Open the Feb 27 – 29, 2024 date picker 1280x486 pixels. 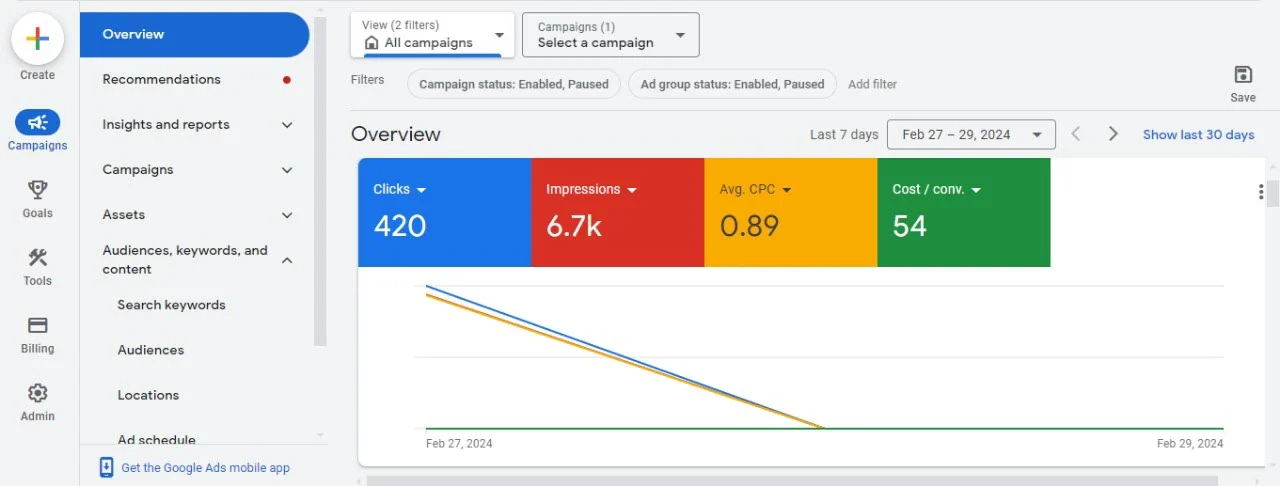[971, 134]
